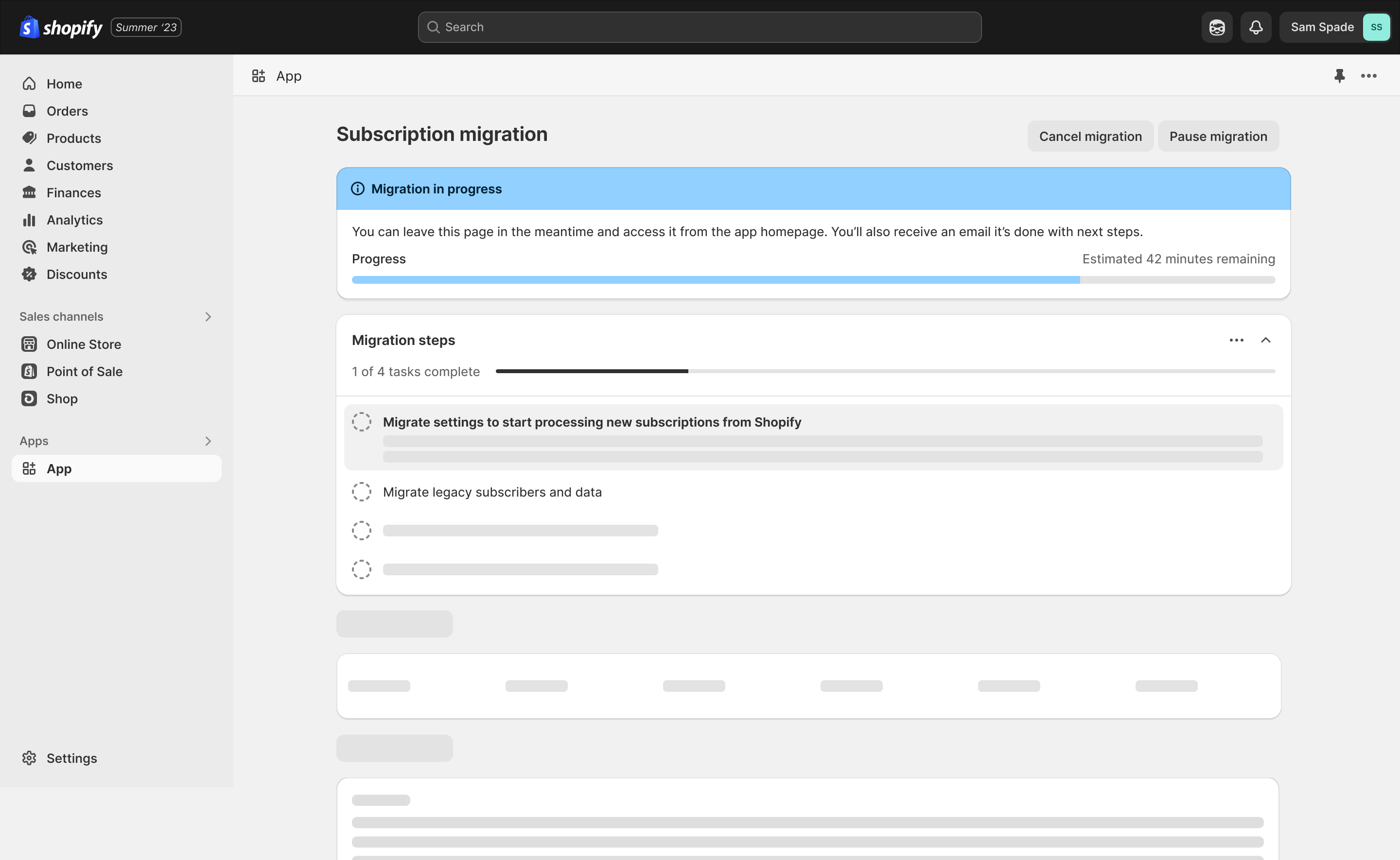This screenshot has height=860, width=1400.
Task: Toggle circle for Migrate legacy subscribers step
Action: pos(362,492)
